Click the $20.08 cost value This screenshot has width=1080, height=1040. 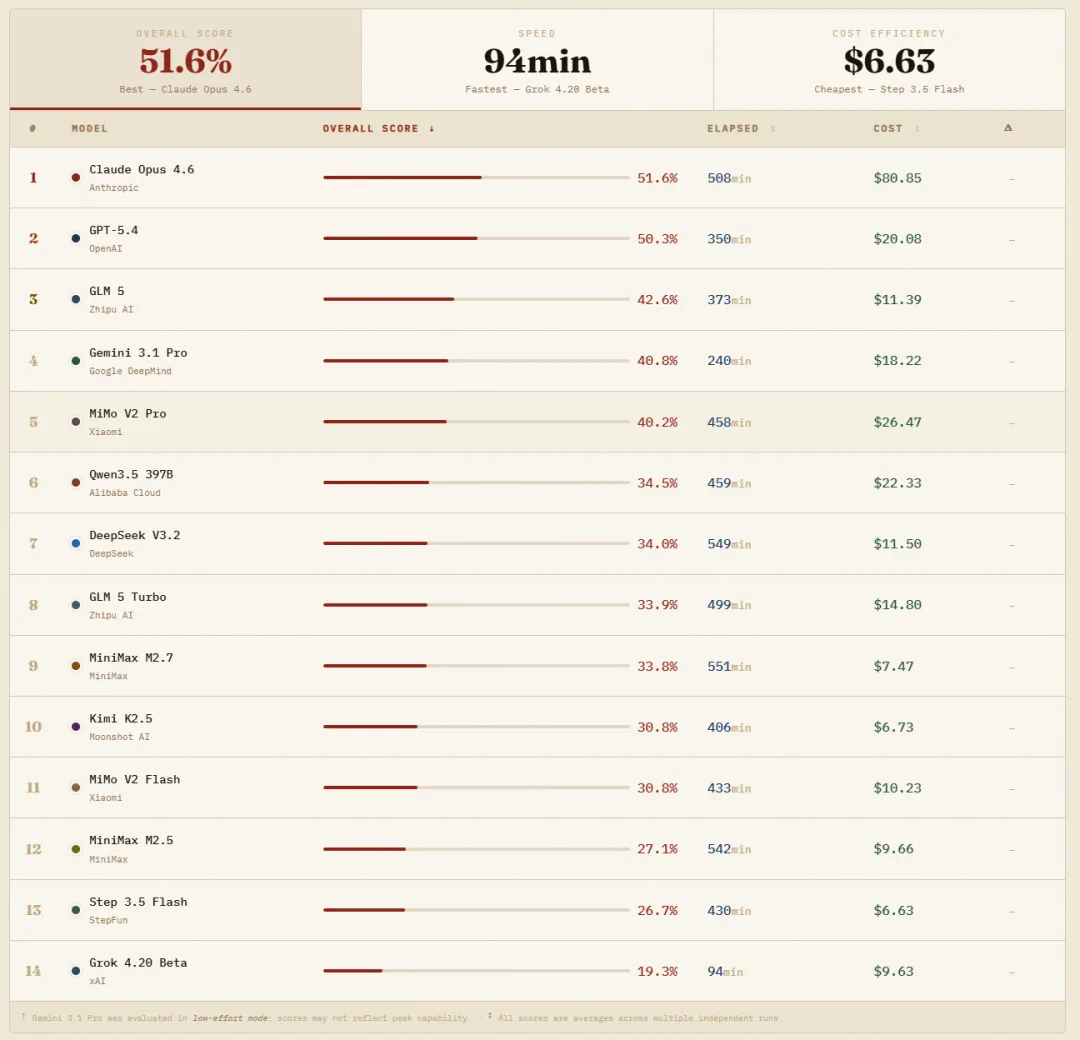(x=897, y=239)
